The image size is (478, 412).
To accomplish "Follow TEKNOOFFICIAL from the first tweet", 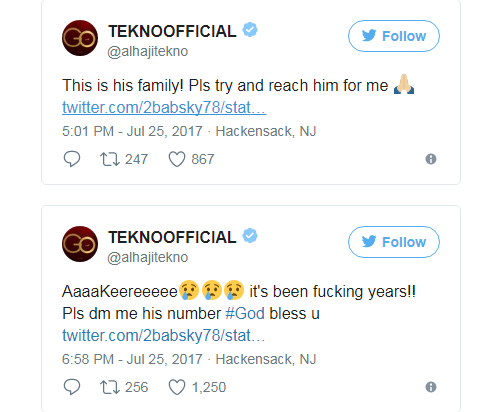I will 394,36.
